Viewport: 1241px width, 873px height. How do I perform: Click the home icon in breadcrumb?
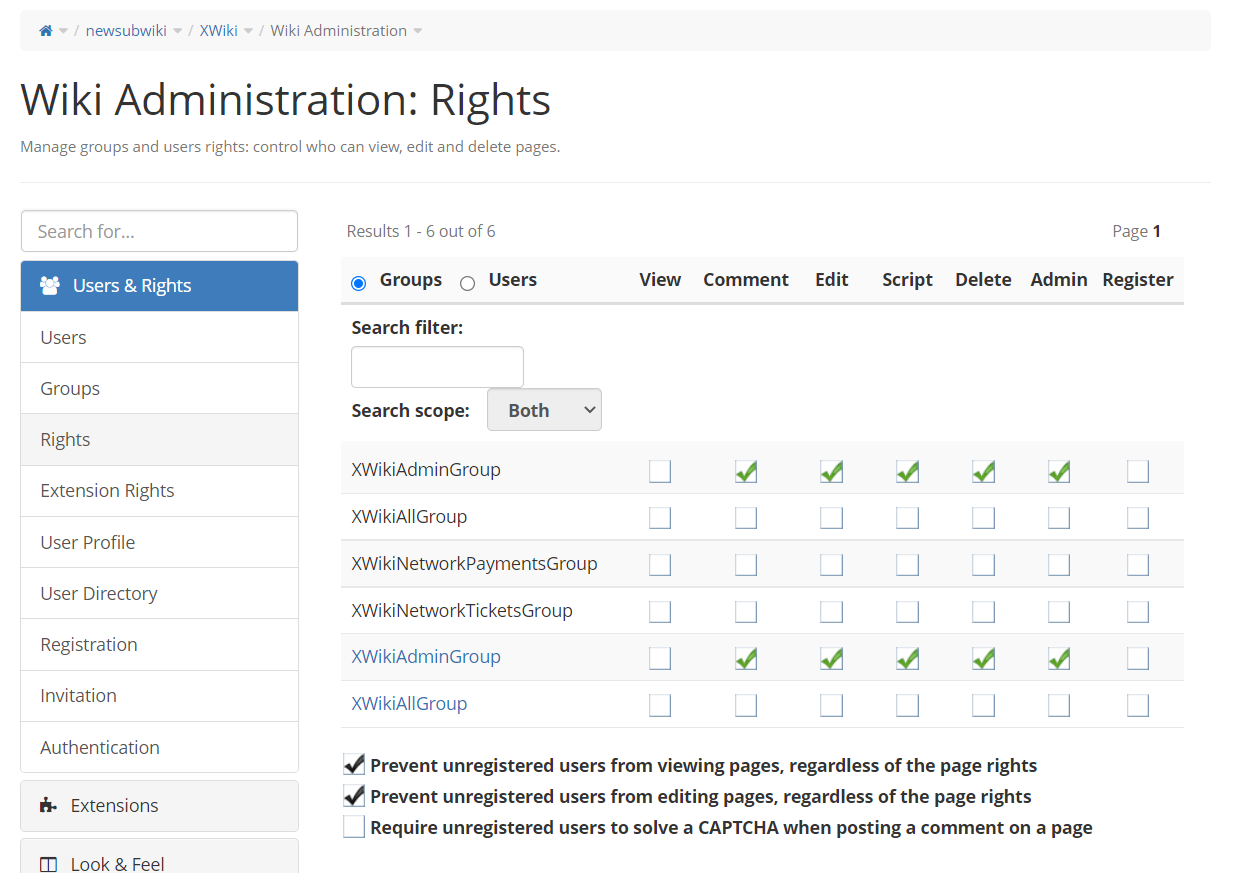pos(45,31)
